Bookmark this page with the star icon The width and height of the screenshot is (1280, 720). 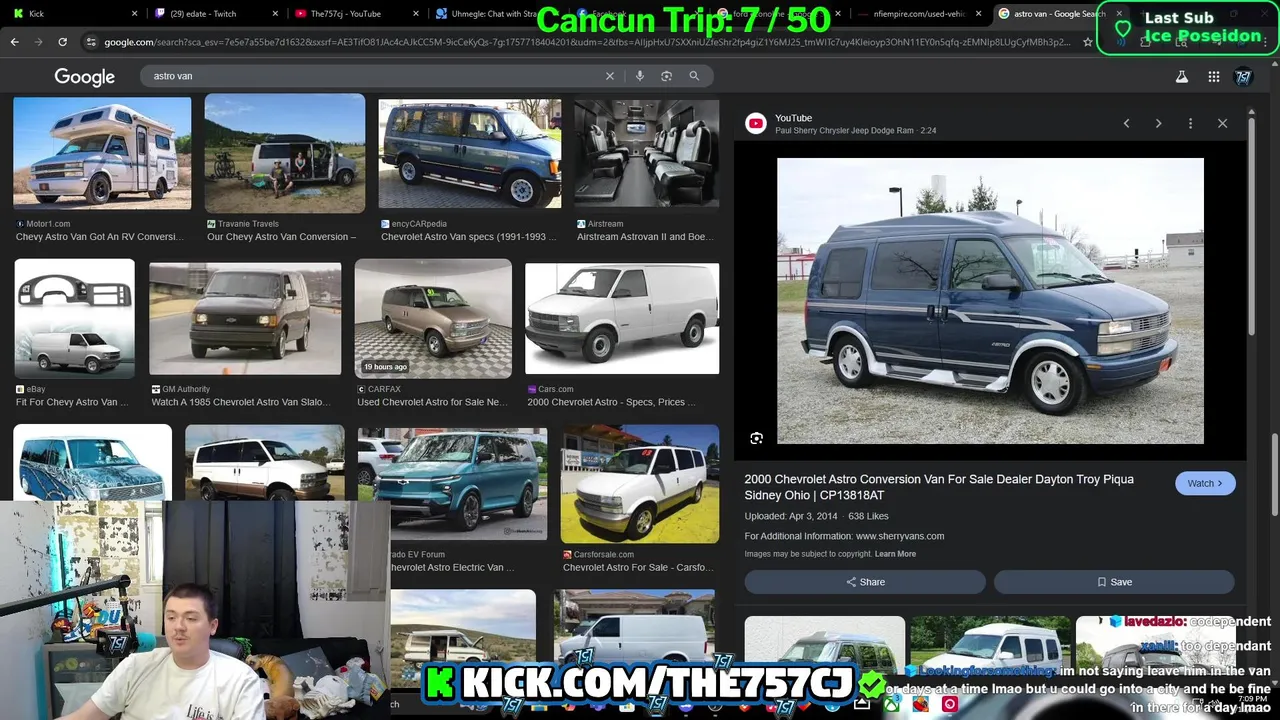coord(1088,42)
